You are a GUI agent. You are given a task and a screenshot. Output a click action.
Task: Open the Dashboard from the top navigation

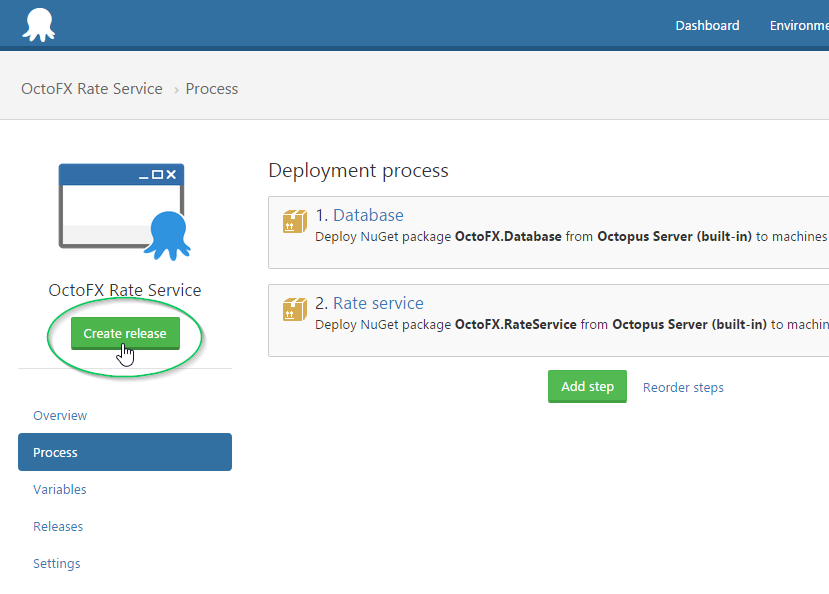(x=707, y=25)
